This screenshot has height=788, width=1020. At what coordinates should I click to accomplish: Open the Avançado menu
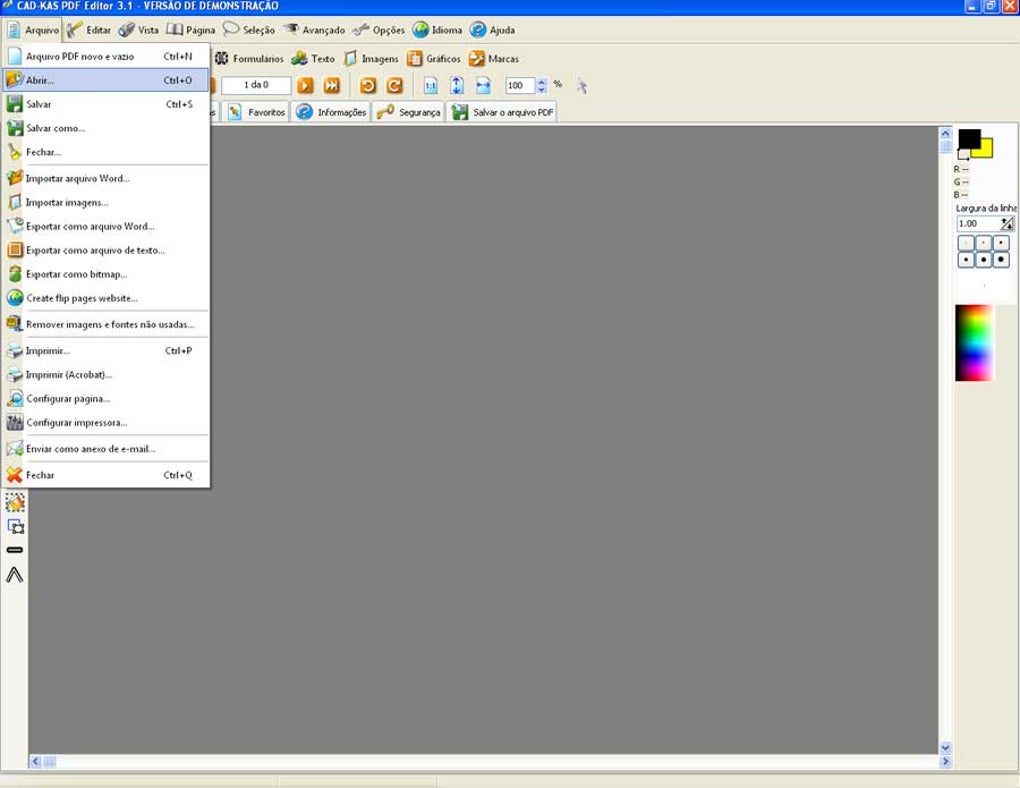tap(315, 30)
